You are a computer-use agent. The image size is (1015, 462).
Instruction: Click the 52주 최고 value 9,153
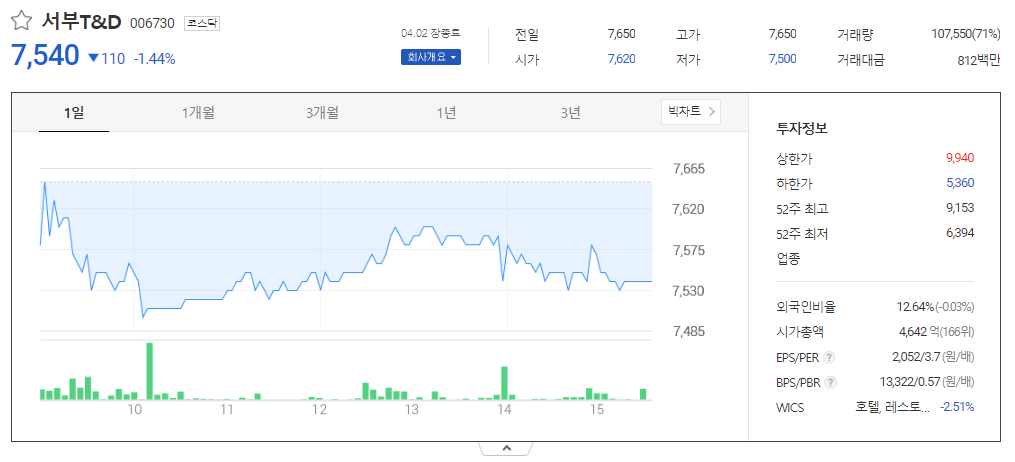click(x=960, y=208)
